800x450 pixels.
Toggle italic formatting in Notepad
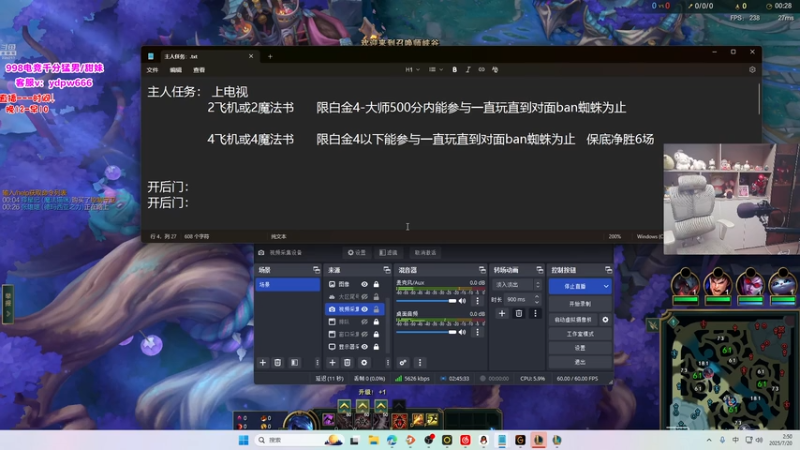pos(468,70)
